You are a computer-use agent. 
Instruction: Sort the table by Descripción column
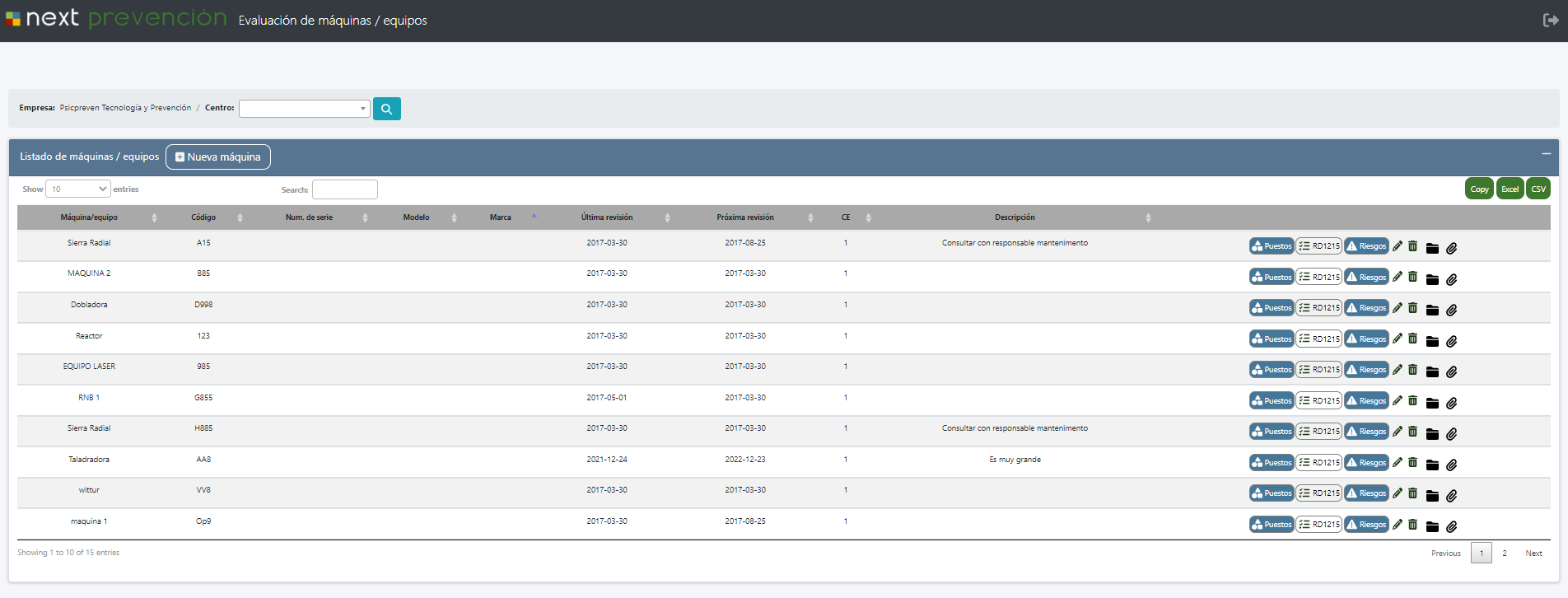tap(1015, 217)
